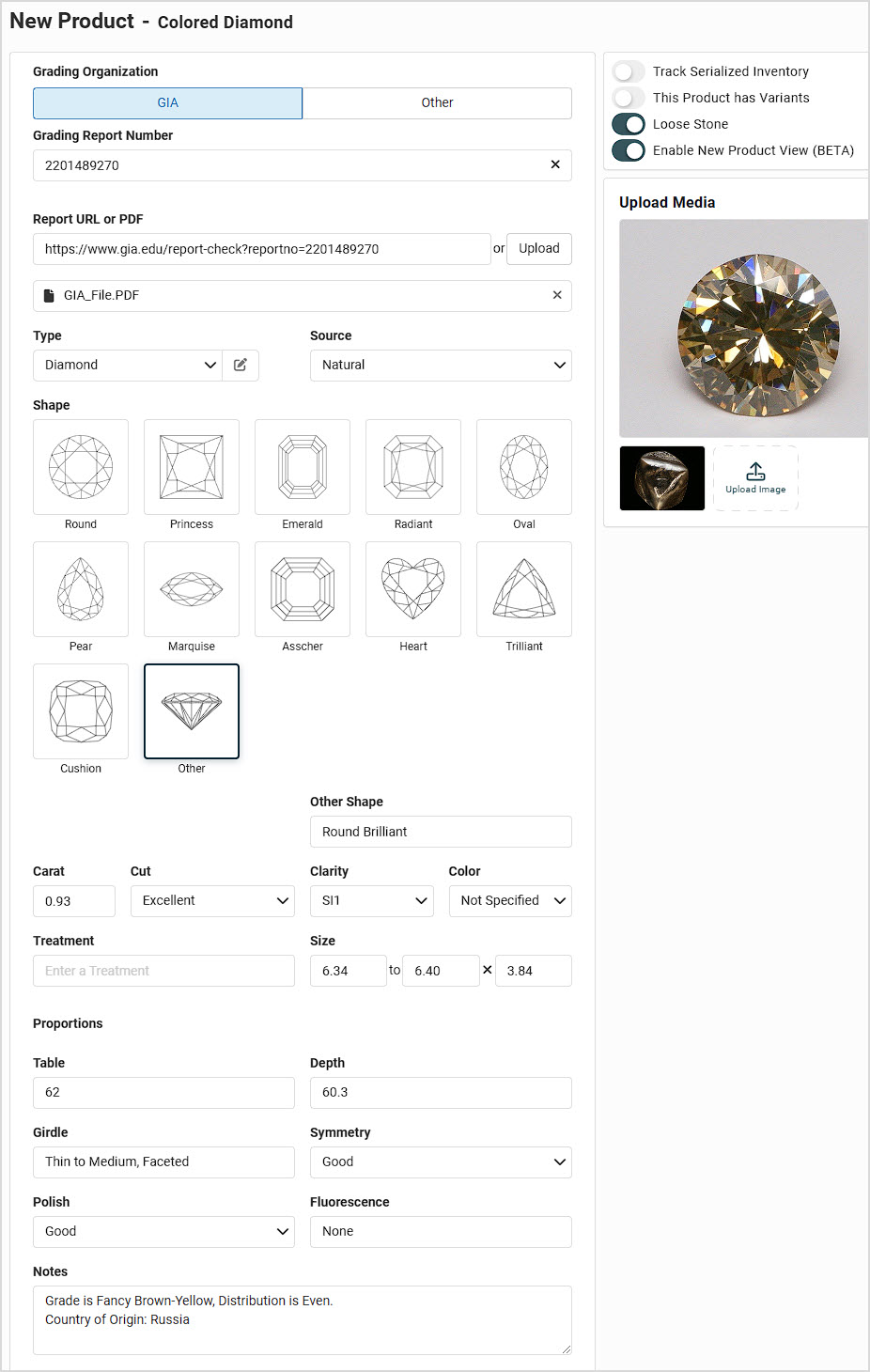
Task: Click the edit icon beside Type
Action: (x=241, y=366)
